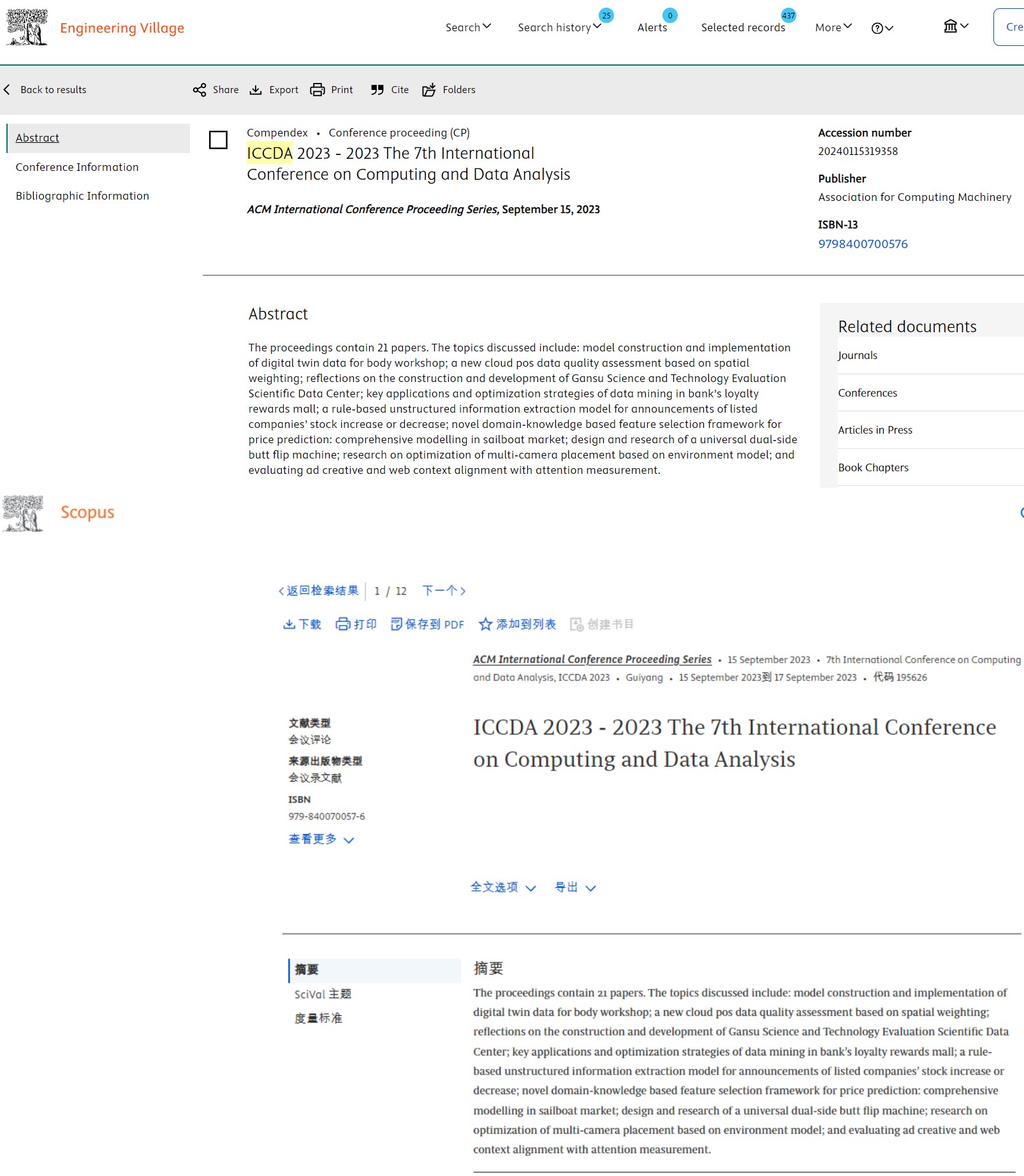
Task: Go to 下一个 next record in Scopus
Action: click(x=444, y=591)
